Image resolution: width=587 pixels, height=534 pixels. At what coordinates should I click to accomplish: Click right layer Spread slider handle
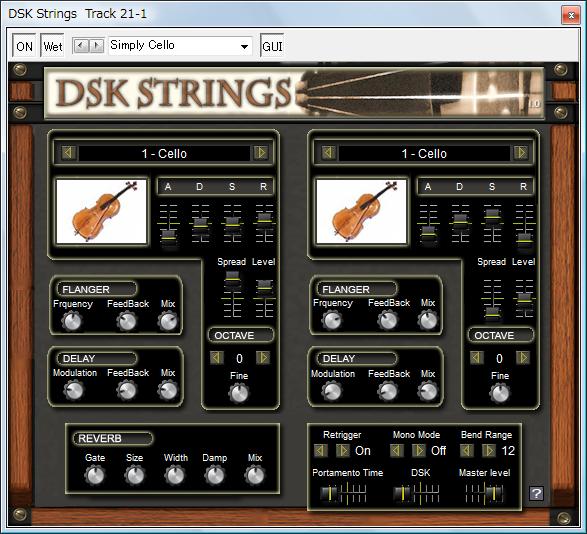point(492,314)
